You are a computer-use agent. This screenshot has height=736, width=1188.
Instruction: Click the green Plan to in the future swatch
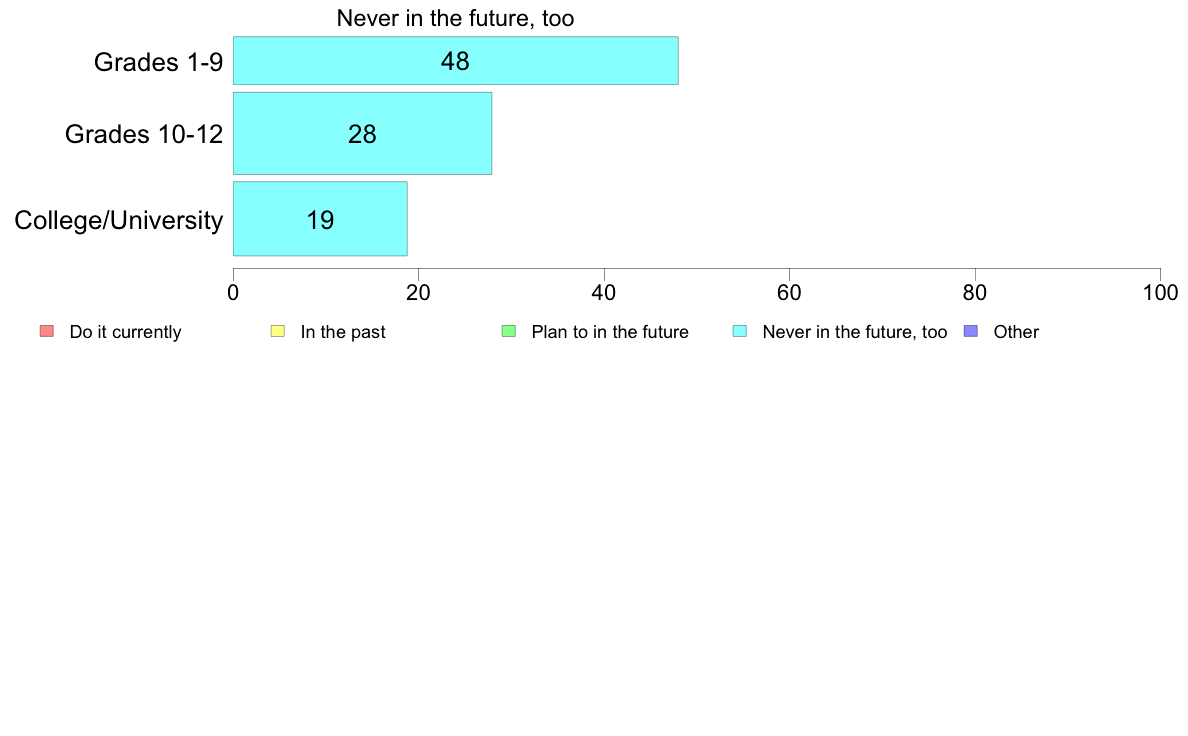click(x=509, y=331)
